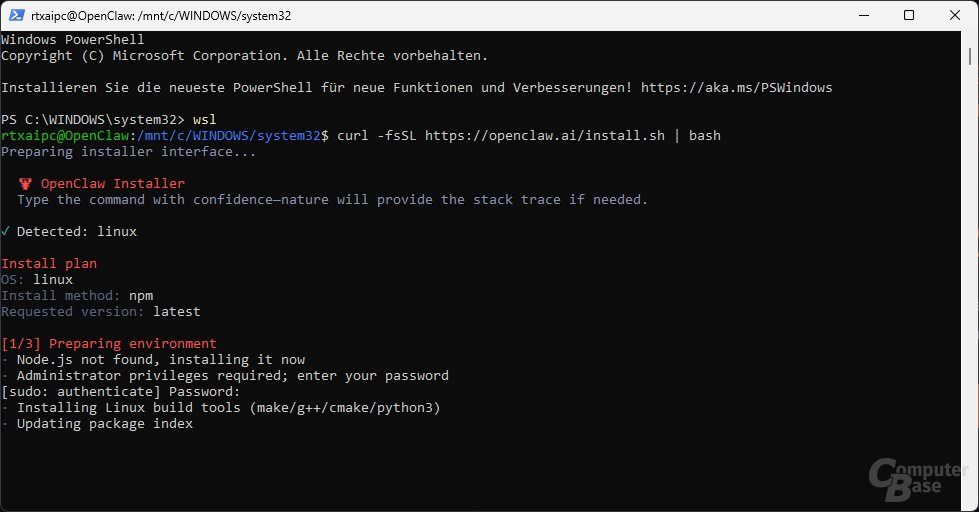Click the 'wsl' command text
Viewport: 979px width, 512px height.
tap(205, 119)
